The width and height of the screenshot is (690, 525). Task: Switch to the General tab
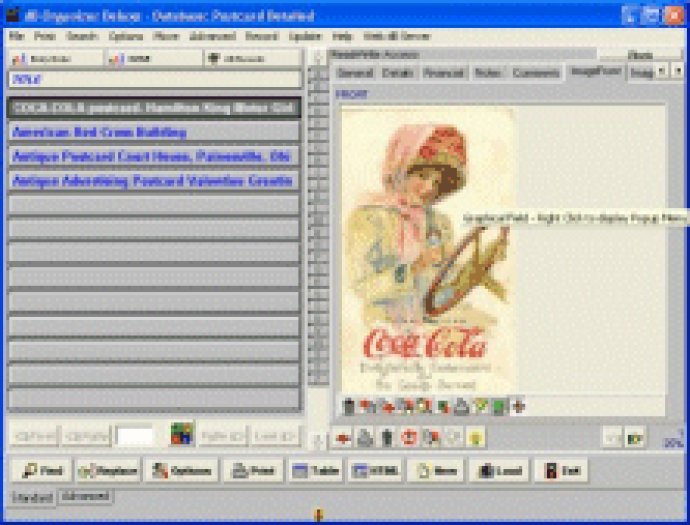[355, 73]
